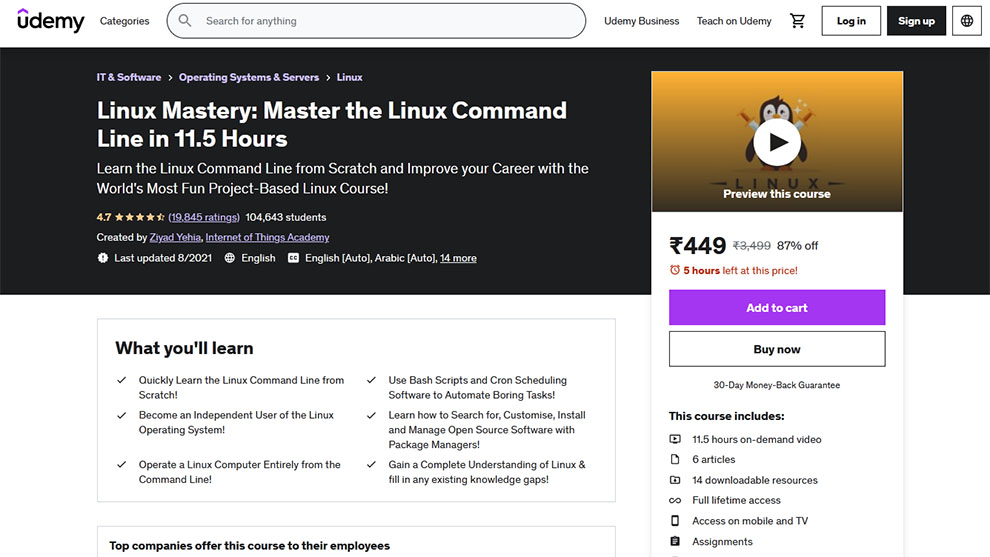Click the search magnifier icon
The height and width of the screenshot is (557, 990).
coord(184,21)
